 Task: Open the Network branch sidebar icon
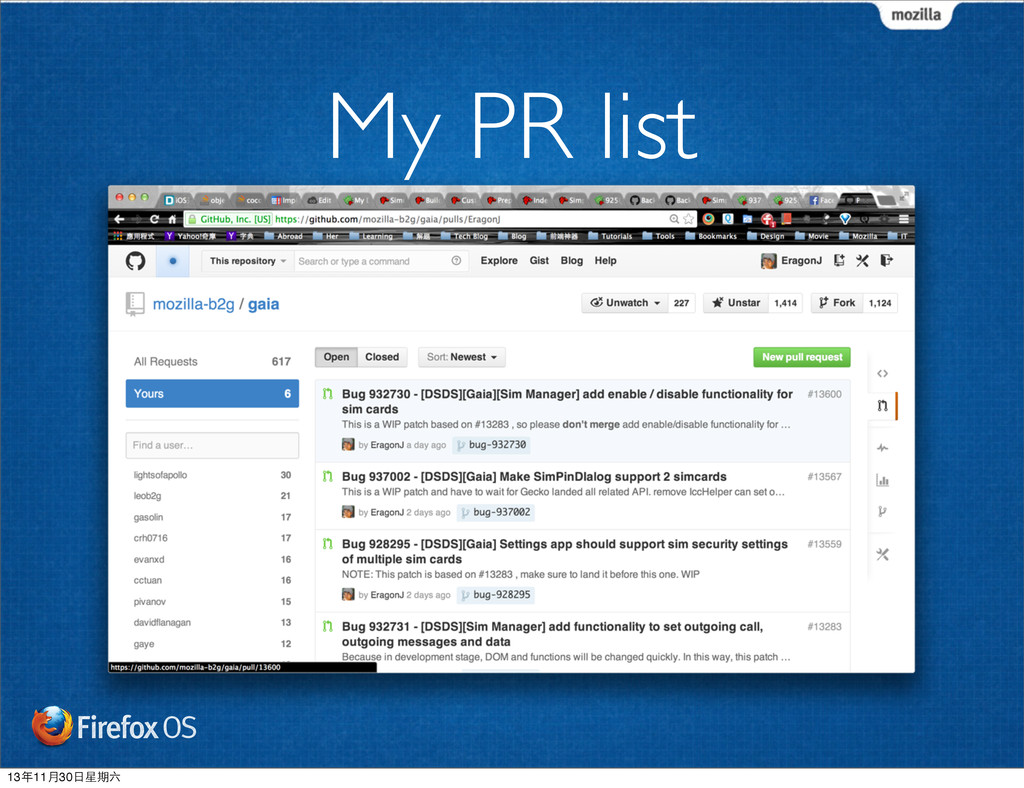(x=882, y=512)
